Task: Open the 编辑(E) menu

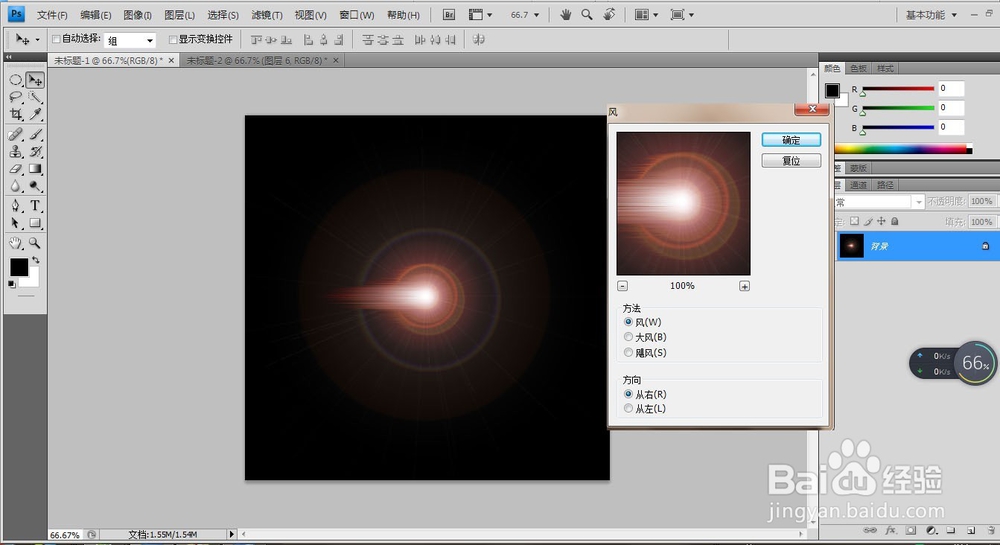Action: click(x=96, y=15)
